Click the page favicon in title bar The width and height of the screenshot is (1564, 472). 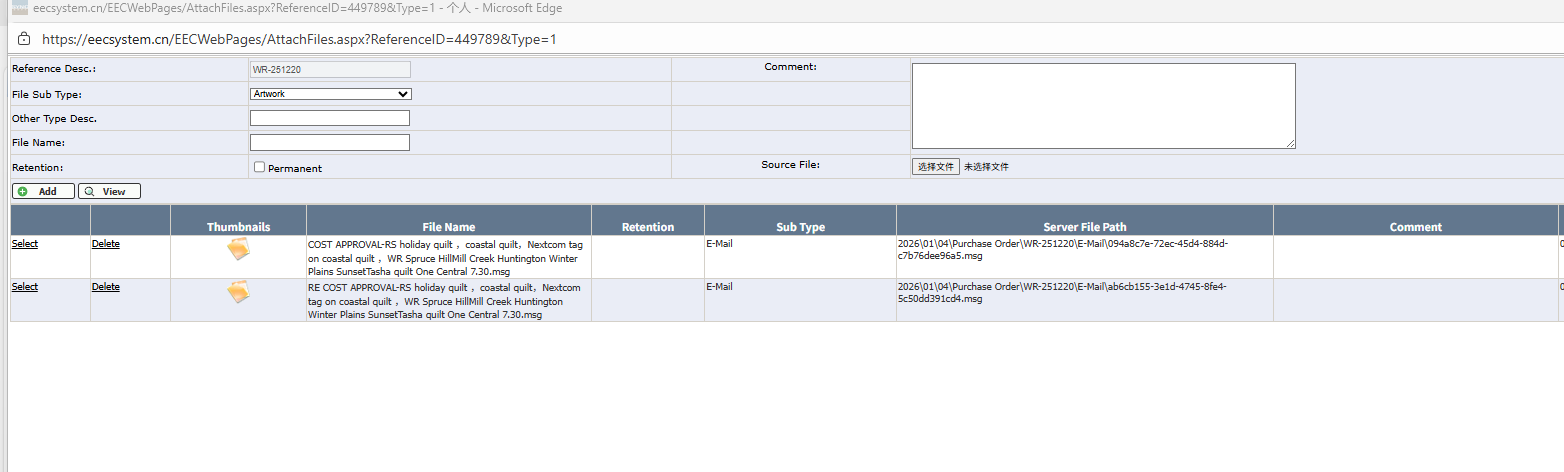[19, 9]
